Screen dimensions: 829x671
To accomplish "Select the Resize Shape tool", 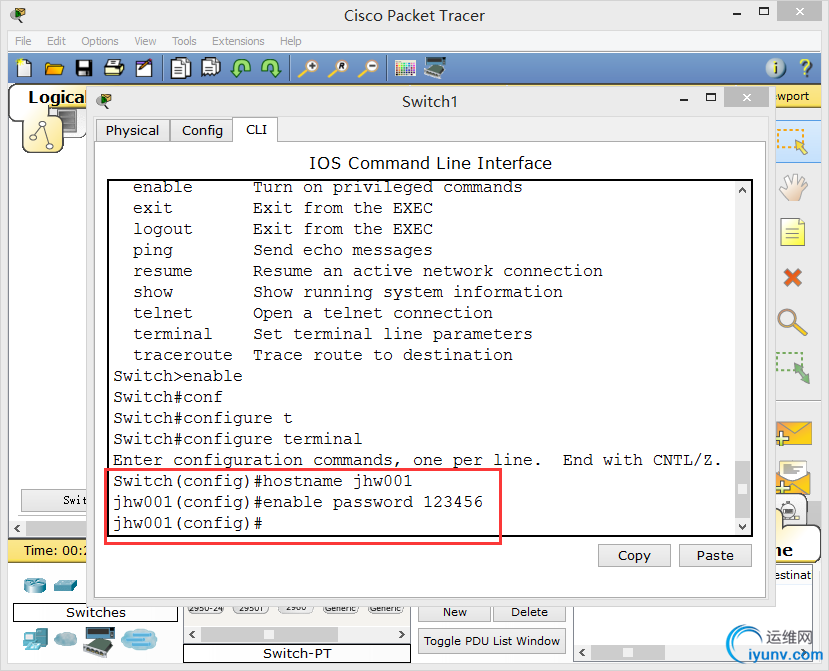I will [793, 367].
